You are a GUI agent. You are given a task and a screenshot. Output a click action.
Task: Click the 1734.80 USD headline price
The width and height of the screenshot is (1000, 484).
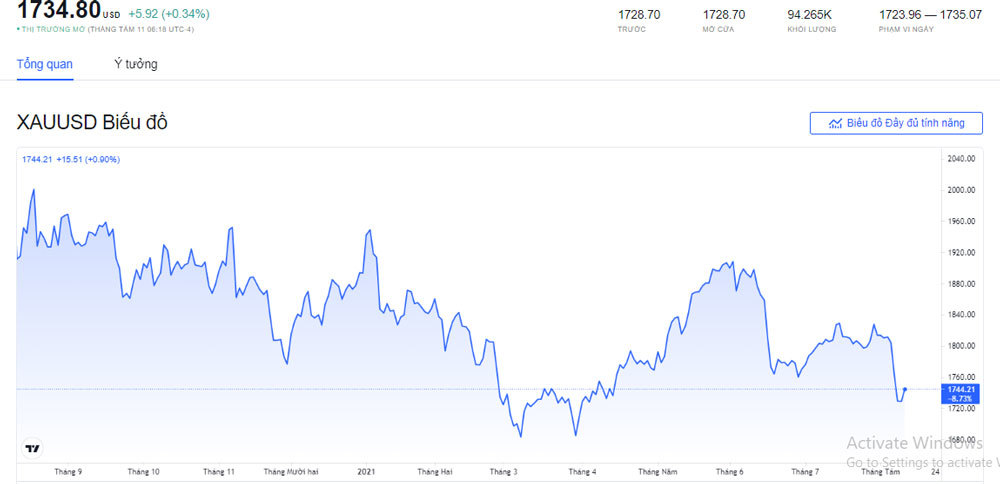click(58, 11)
